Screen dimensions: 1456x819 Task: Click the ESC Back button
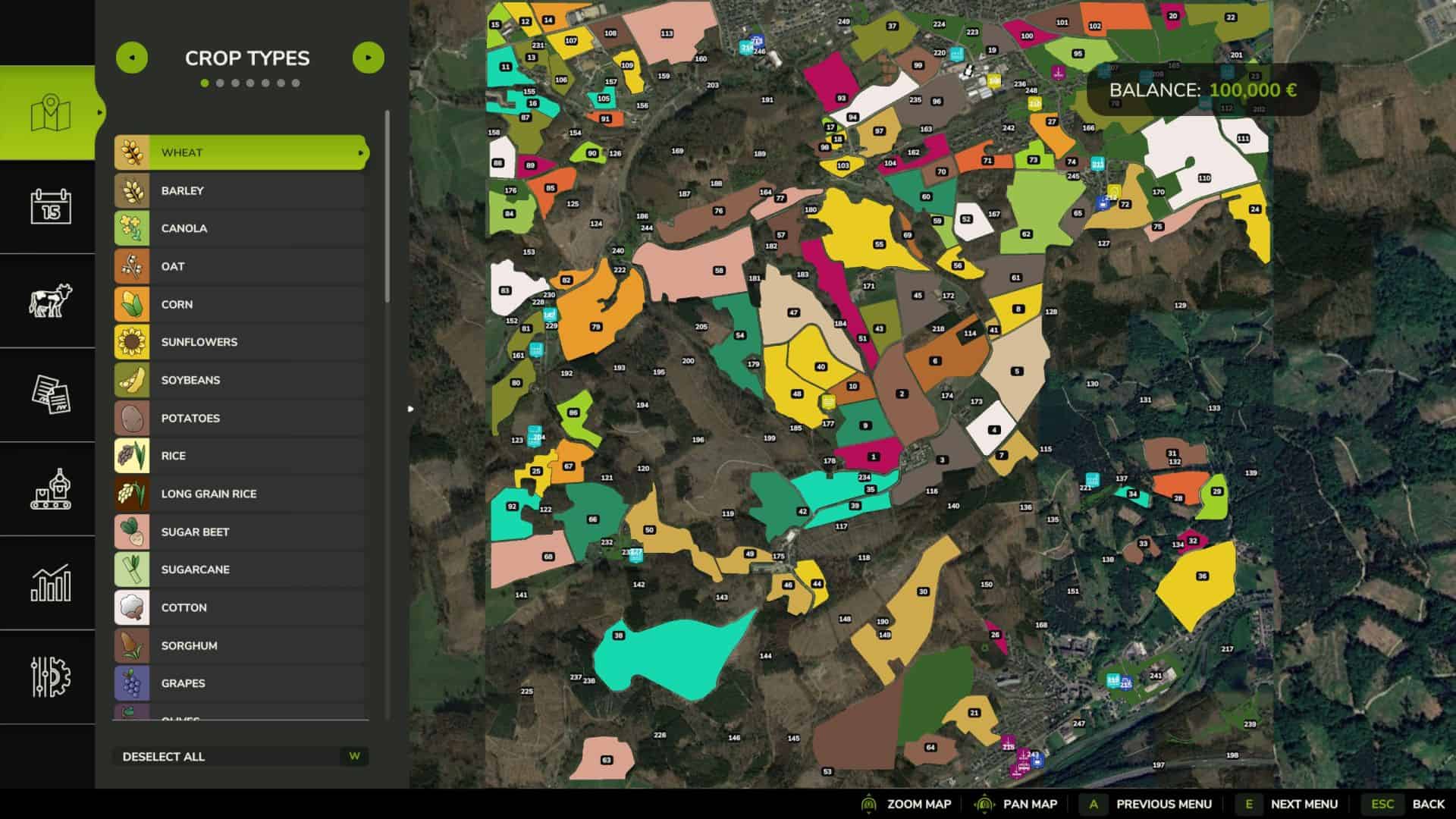tap(1403, 804)
